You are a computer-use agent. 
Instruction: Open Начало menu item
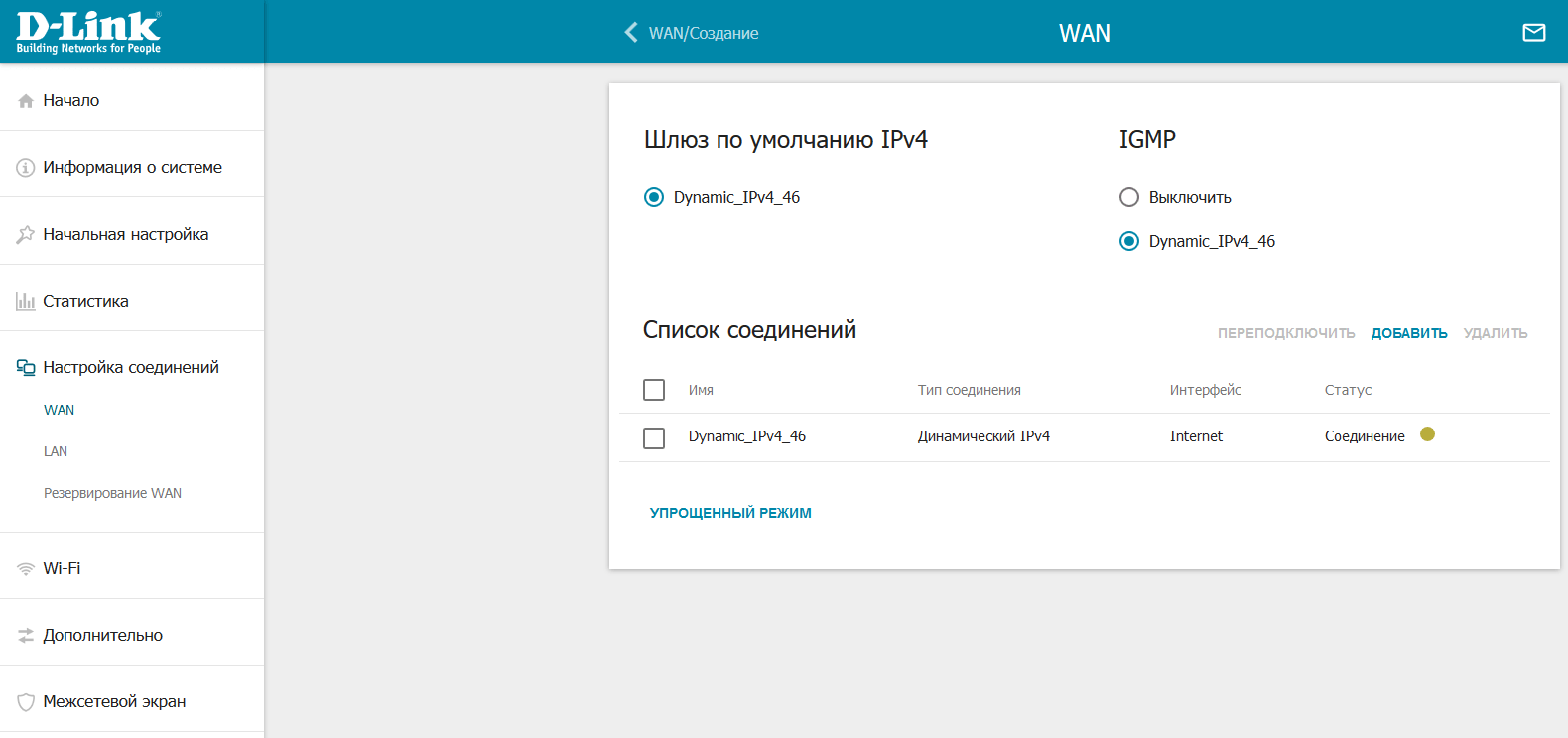coord(132,100)
